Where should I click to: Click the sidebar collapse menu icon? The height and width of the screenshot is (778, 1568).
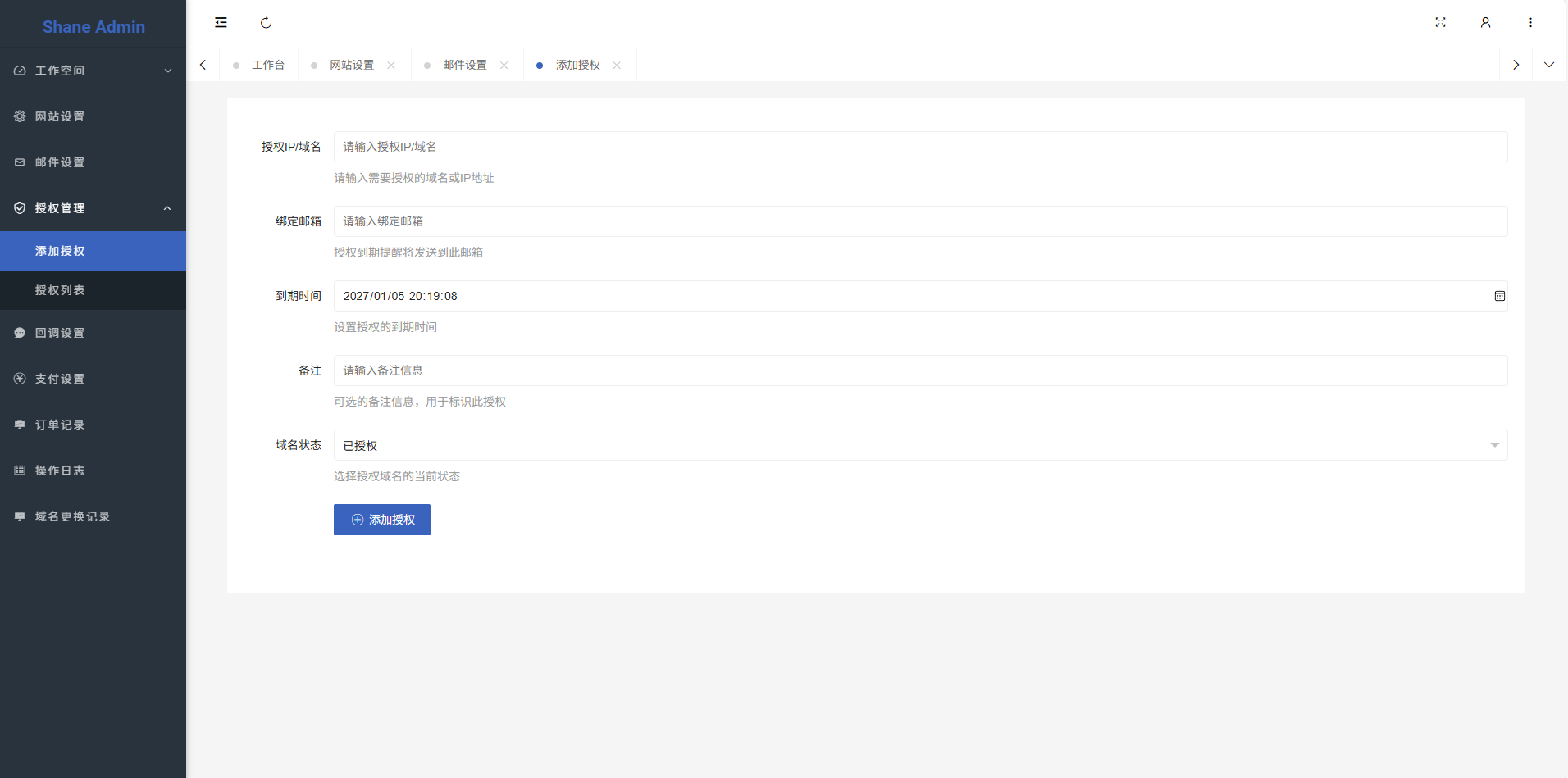[x=221, y=23]
